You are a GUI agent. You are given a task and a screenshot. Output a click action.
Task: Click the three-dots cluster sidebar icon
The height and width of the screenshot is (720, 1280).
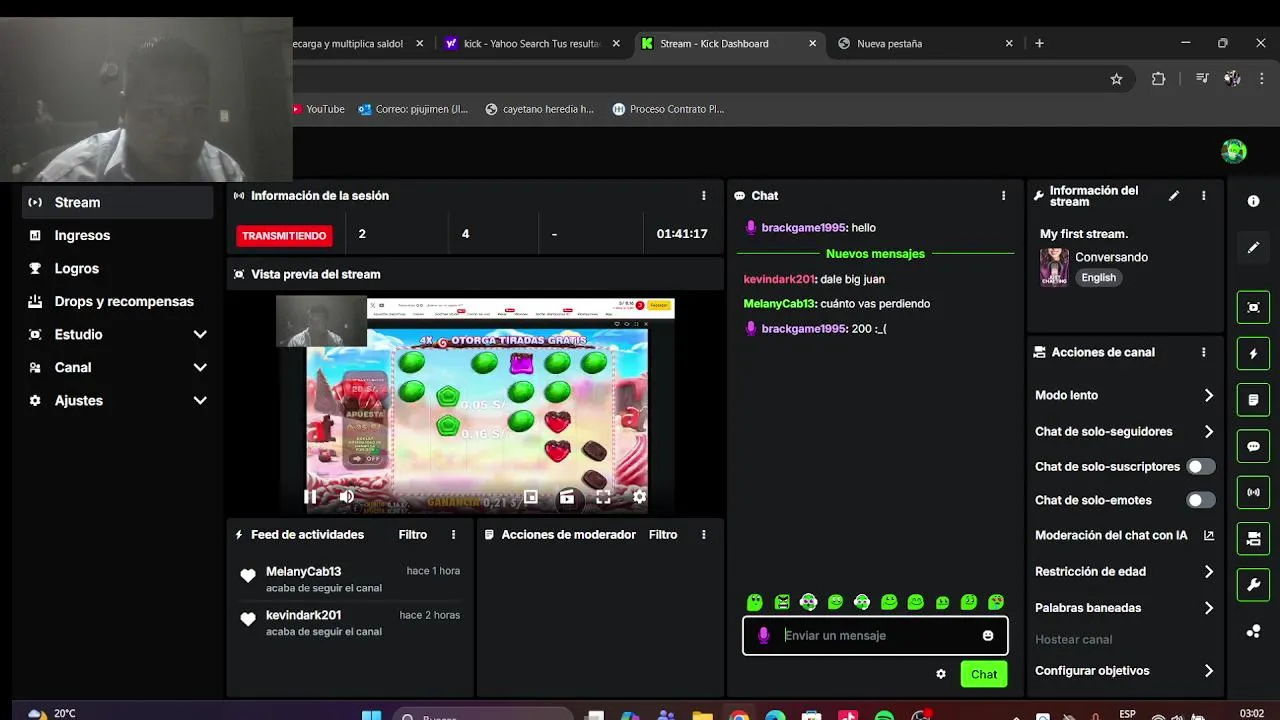(1254, 631)
